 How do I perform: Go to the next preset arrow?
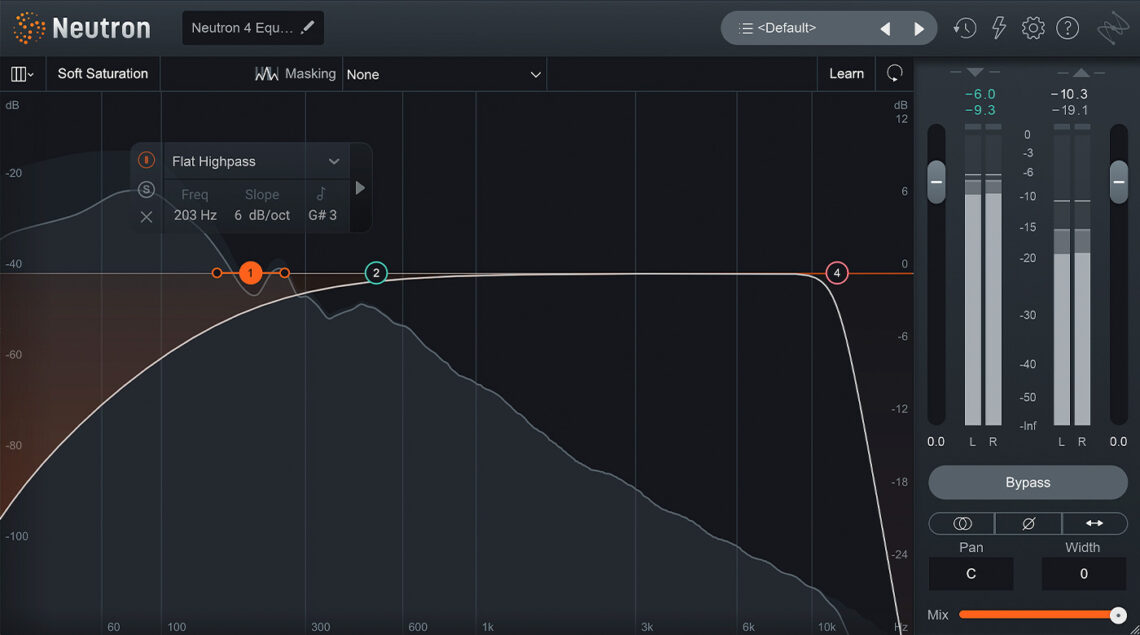click(919, 29)
